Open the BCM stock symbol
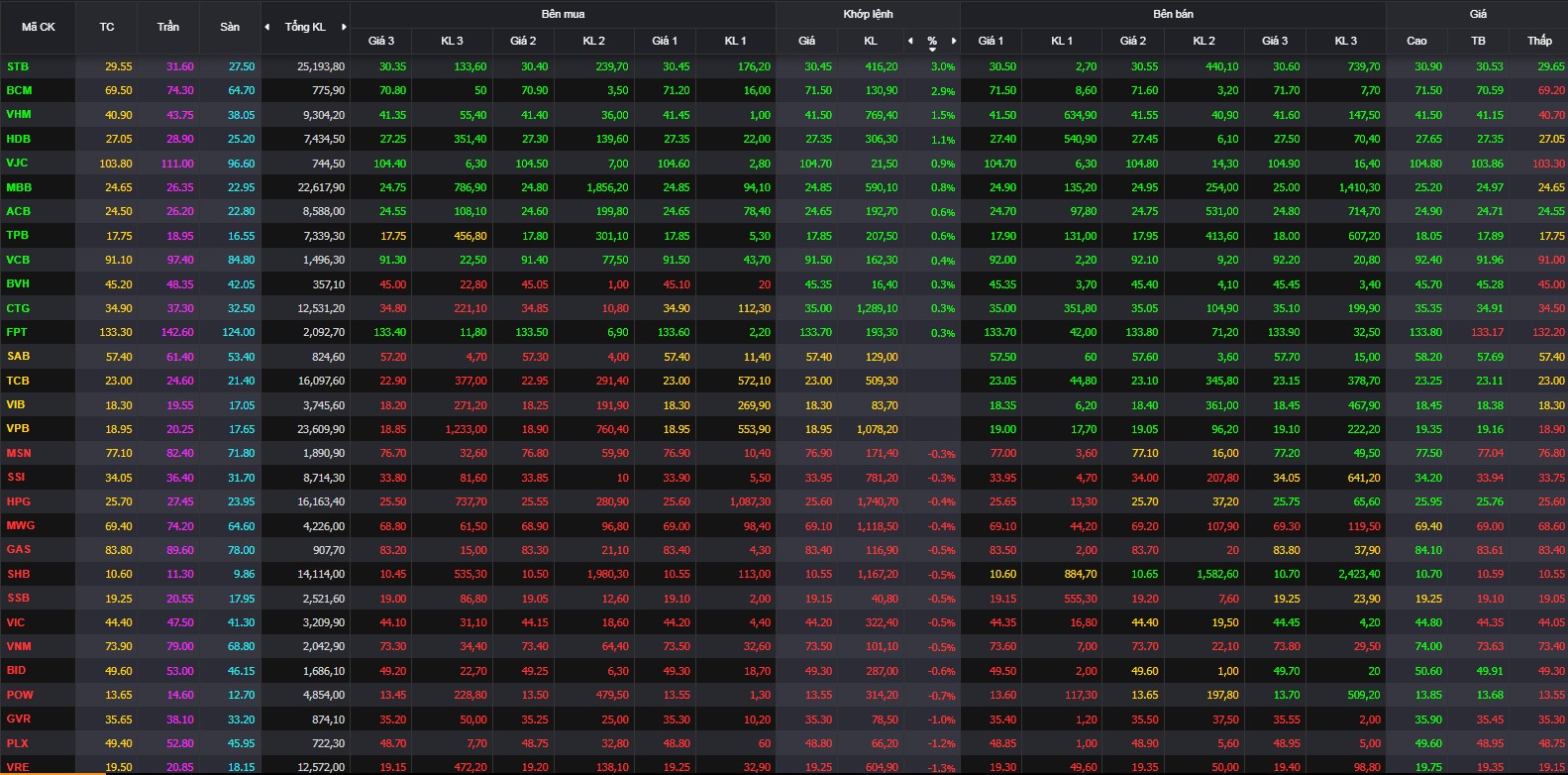This screenshot has height=775, width=1568. (x=19, y=90)
